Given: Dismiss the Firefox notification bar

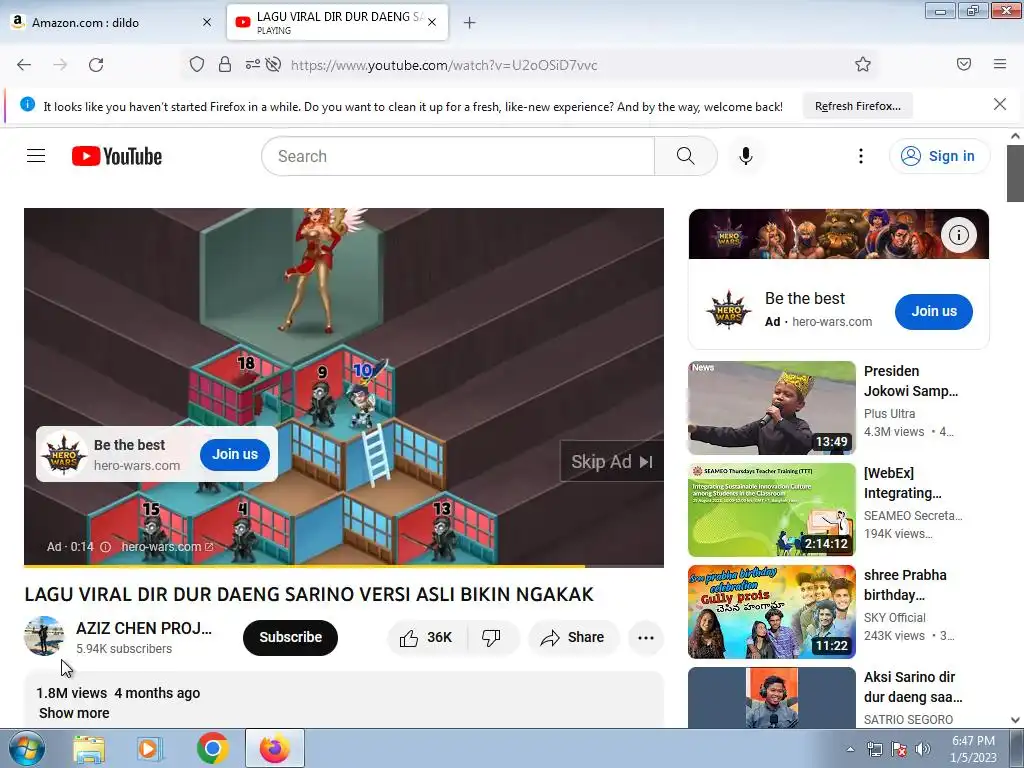Looking at the screenshot, I should pyautogui.click(x=1000, y=104).
